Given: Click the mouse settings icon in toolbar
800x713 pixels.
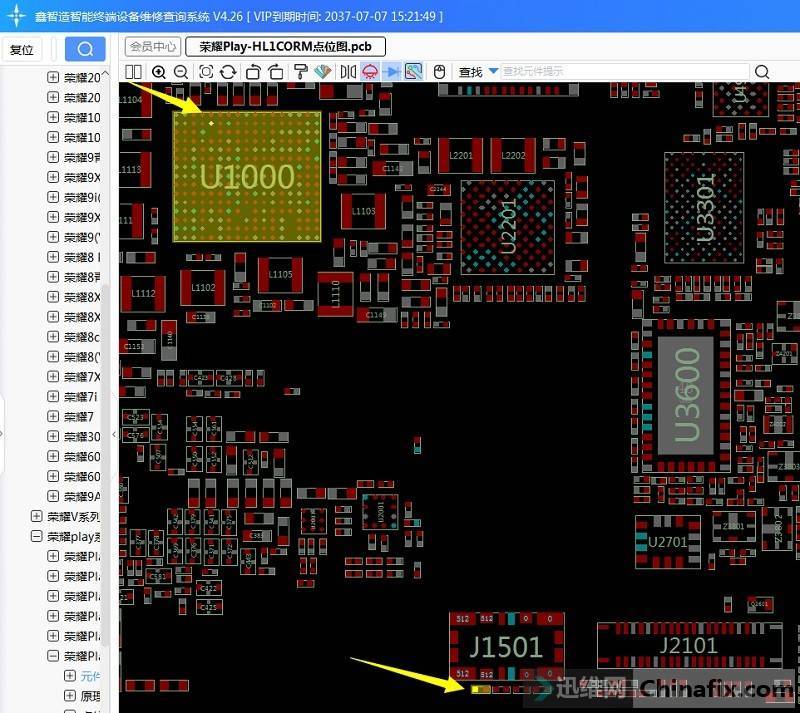Looking at the screenshot, I should click(439, 72).
